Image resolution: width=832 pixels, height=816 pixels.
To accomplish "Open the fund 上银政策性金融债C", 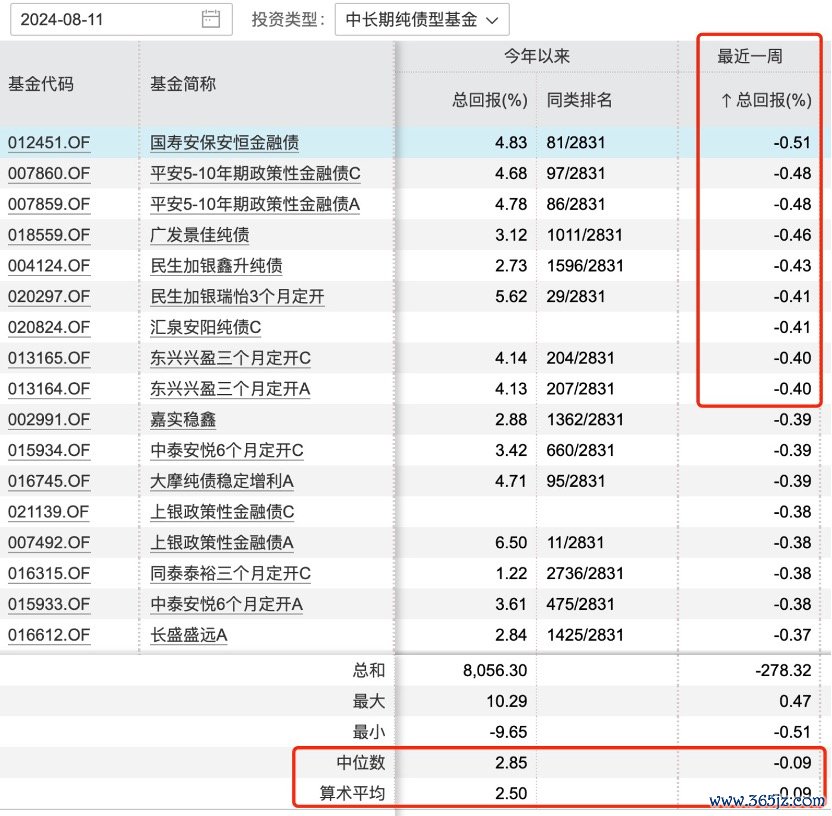I will pos(222,512).
